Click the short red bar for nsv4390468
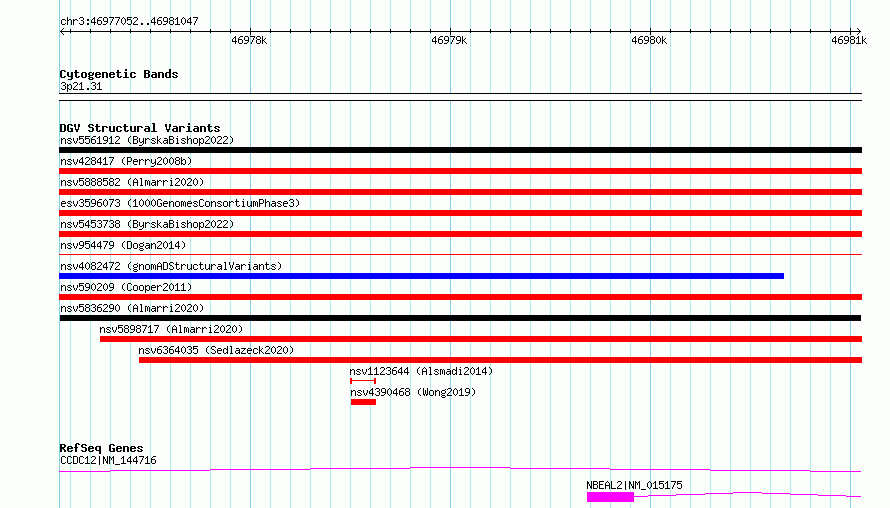 click(363, 402)
